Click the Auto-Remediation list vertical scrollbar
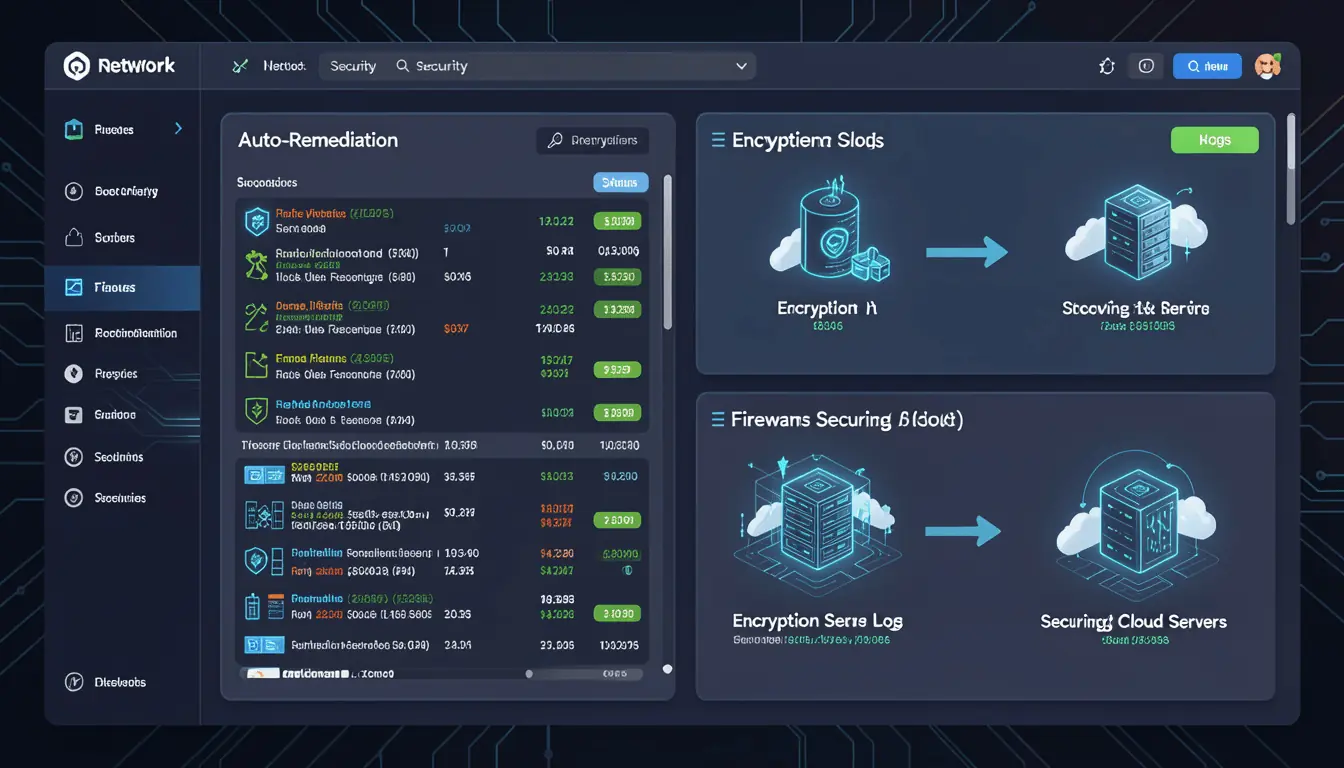This screenshot has width=1344, height=768. coord(668,252)
